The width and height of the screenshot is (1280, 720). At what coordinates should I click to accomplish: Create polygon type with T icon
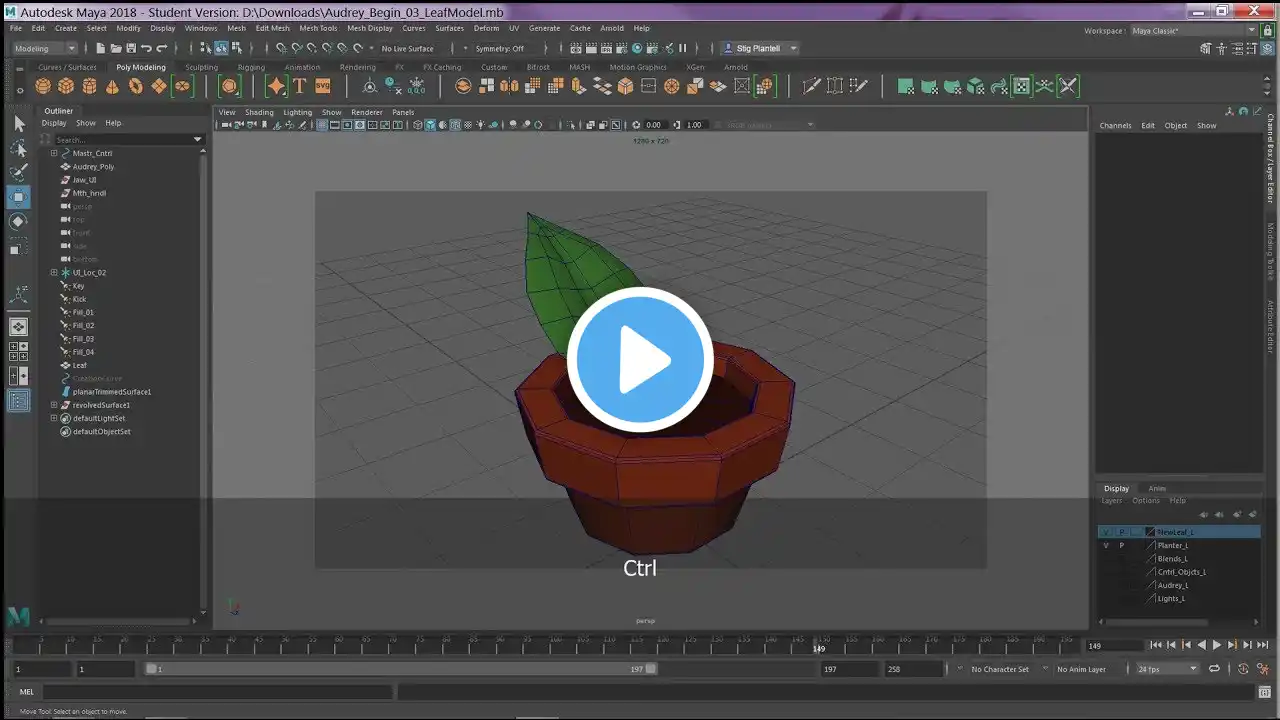point(299,86)
